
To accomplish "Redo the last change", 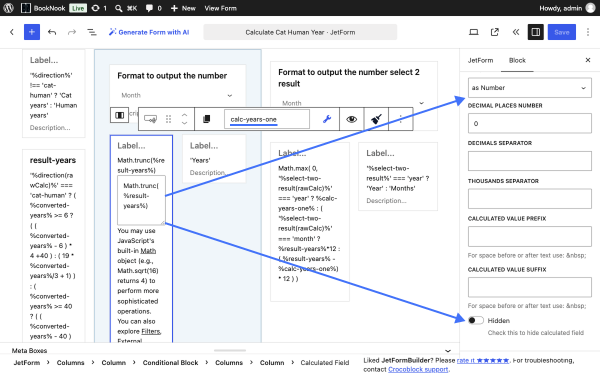I will point(72,32).
